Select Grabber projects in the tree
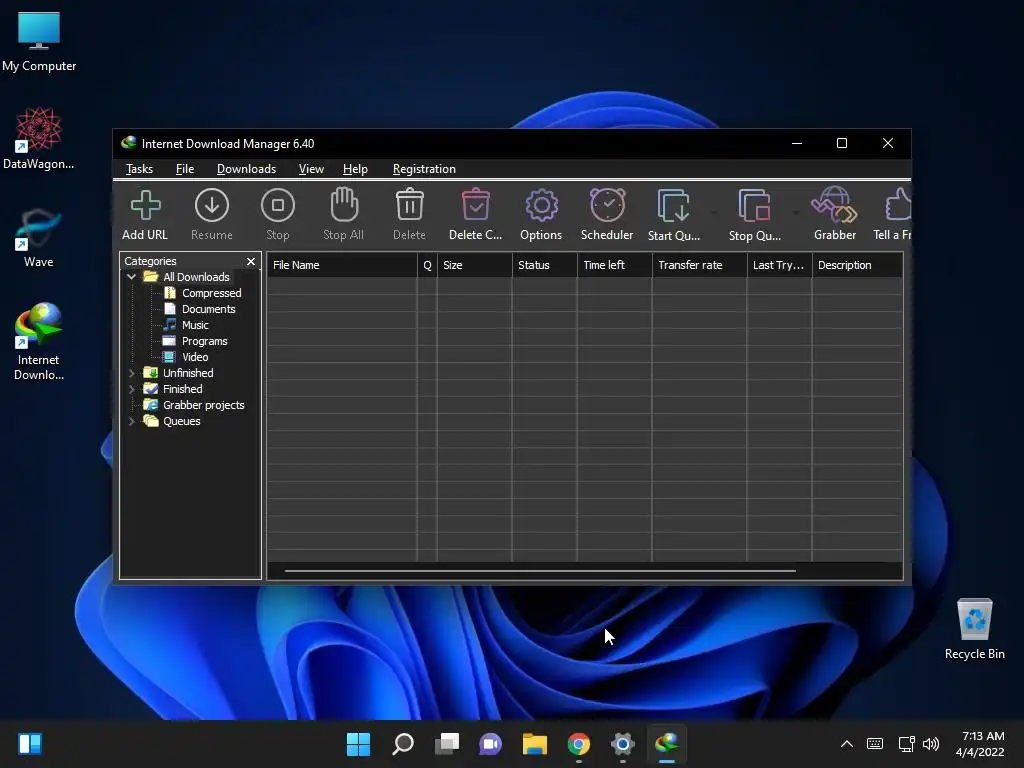 tap(203, 405)
